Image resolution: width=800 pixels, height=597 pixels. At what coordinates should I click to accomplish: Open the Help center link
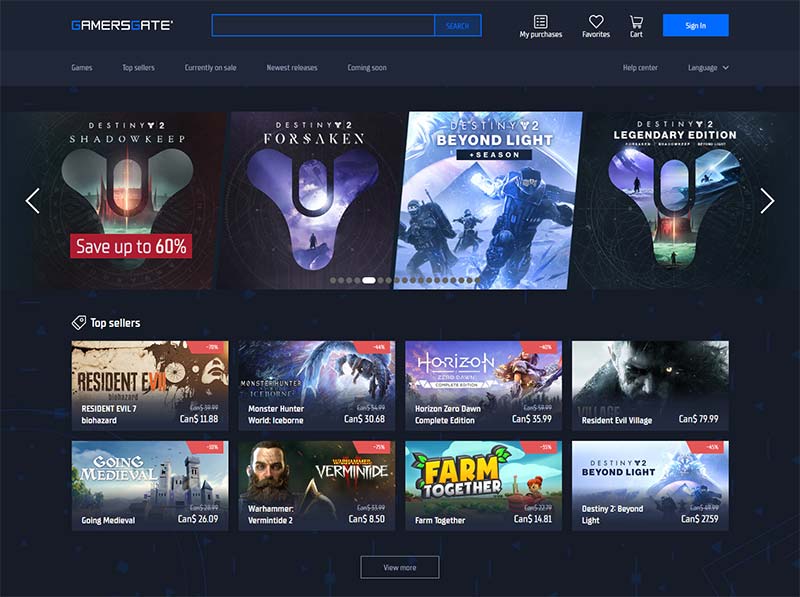(x=640, y=67)
